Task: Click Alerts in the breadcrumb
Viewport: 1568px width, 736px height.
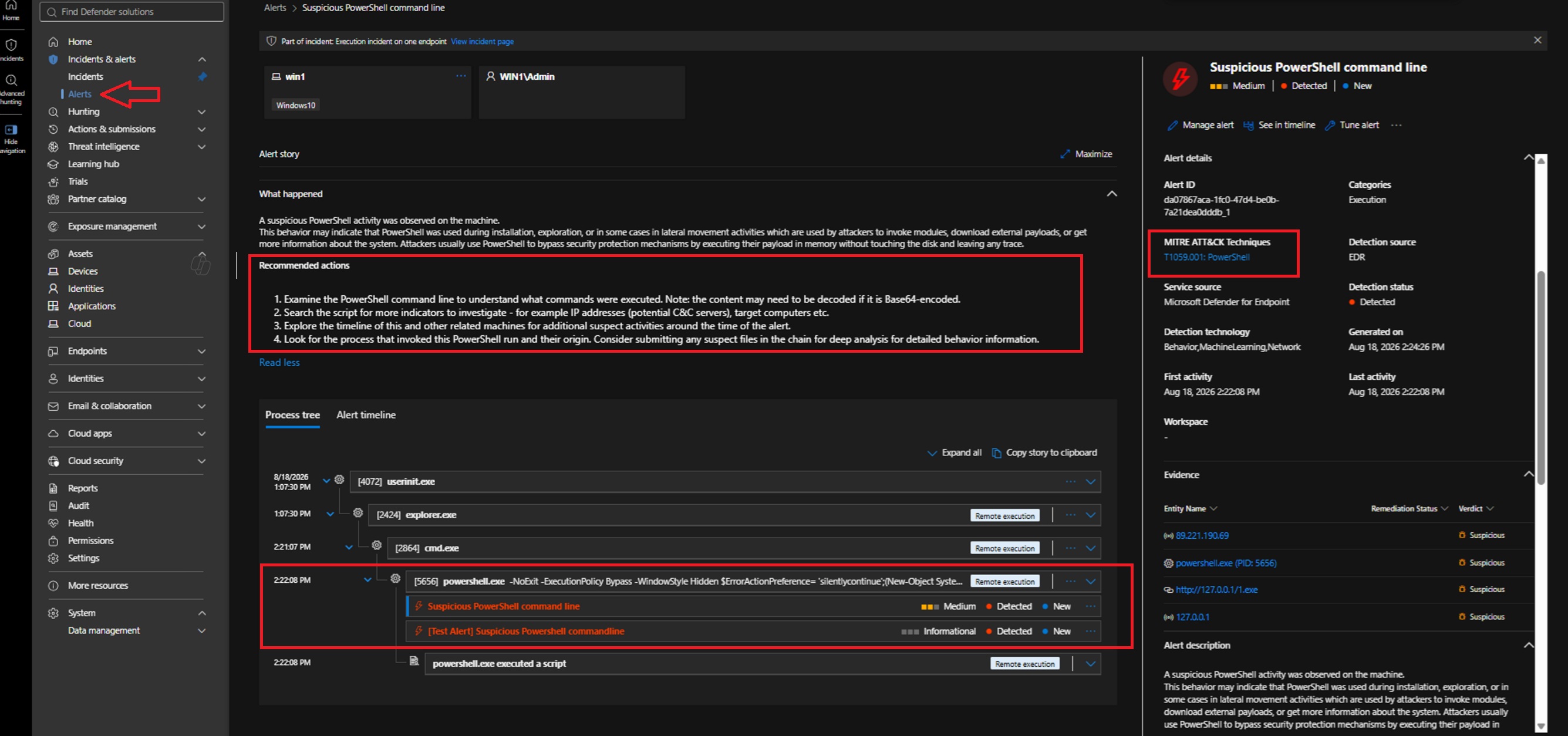Action: click(275, 8)
